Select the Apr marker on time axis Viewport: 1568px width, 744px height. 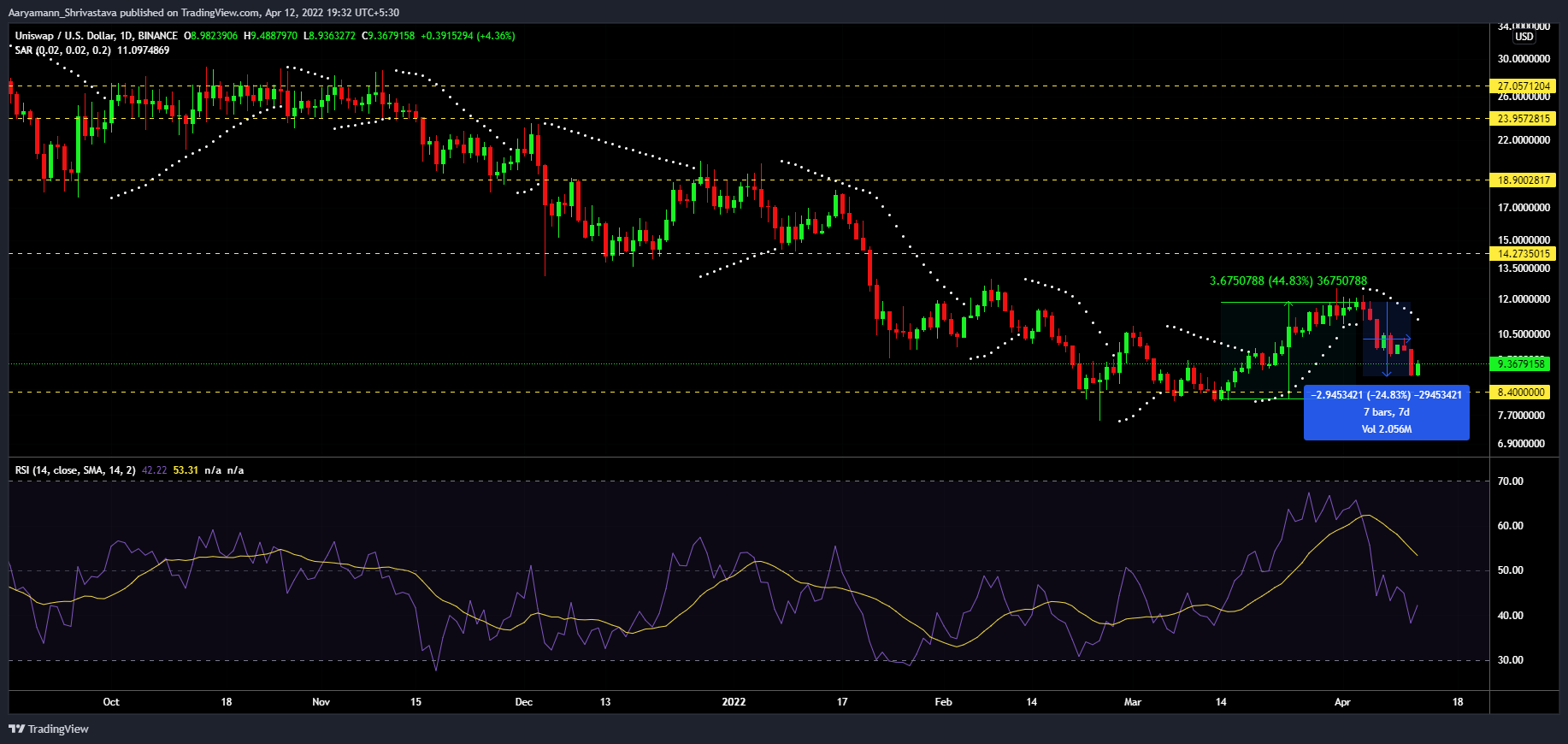(x=1342, y=702)
